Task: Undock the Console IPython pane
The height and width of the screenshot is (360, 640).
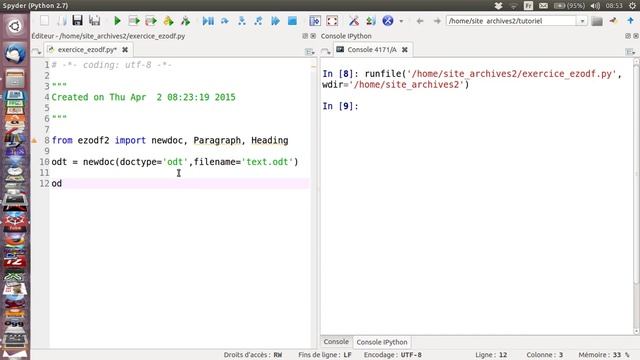Action: (628, 36)
